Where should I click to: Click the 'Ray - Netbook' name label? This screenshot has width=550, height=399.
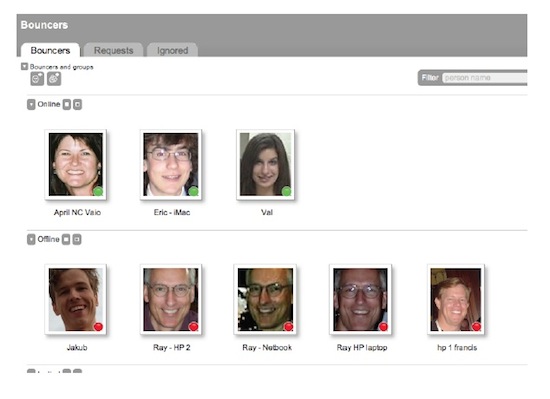pyautogui.click(x=267, y=347)
